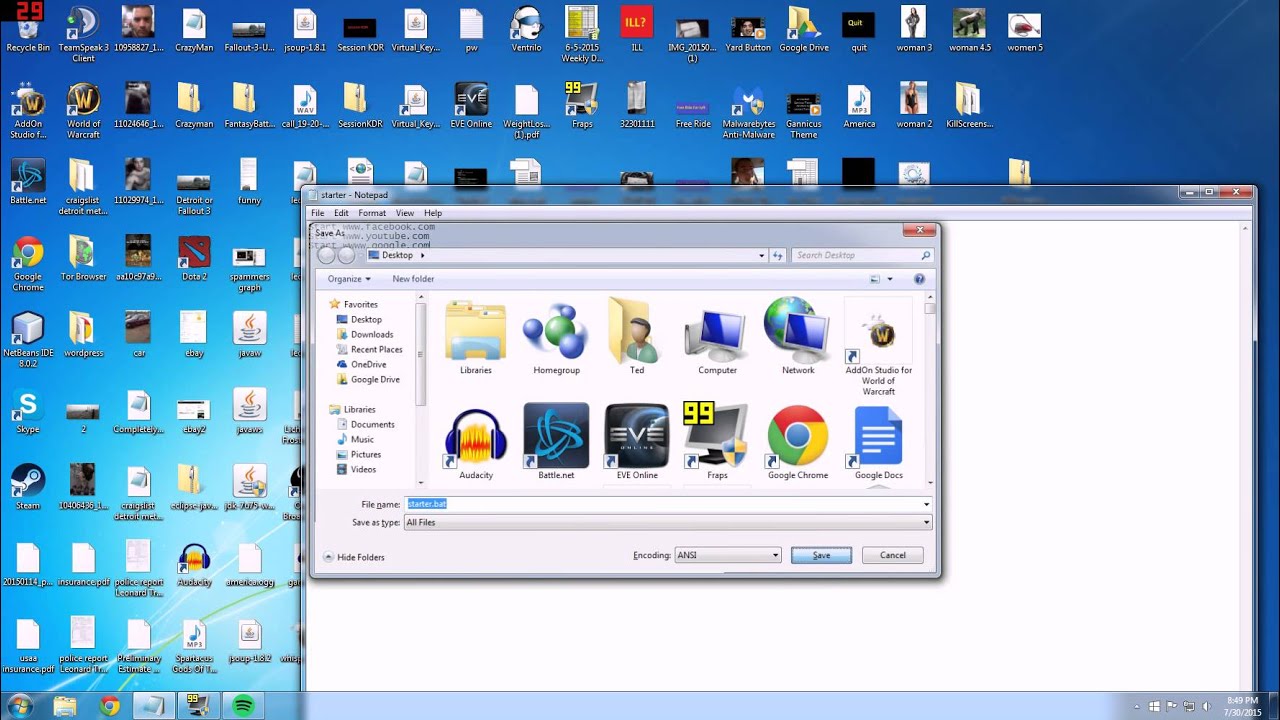1280x720 pixels.
Task: Open Google Chrome from the taskbar
Action: pyautogui.click(x=110, y=706)
